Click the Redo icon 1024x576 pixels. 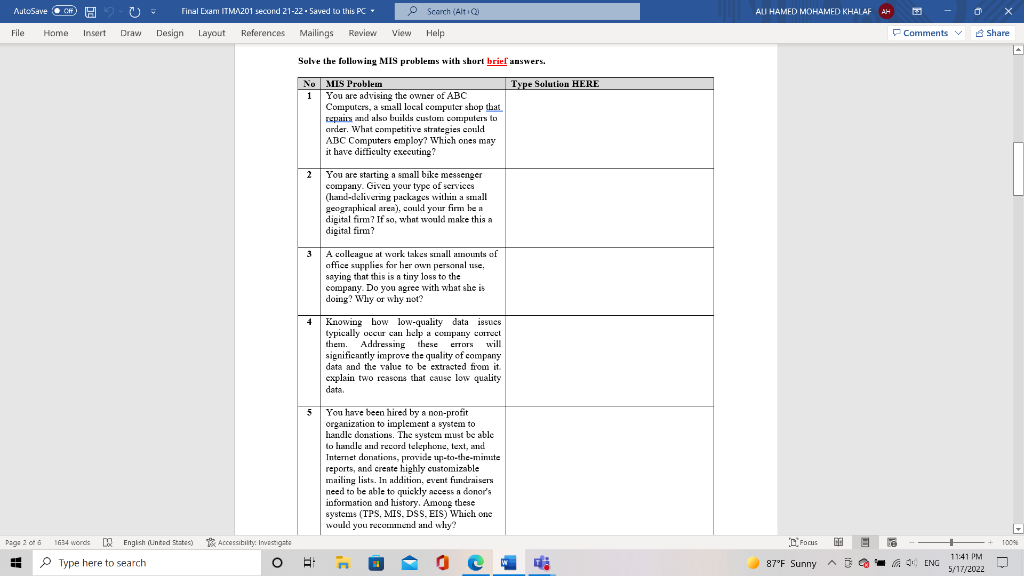click(135, 12)
